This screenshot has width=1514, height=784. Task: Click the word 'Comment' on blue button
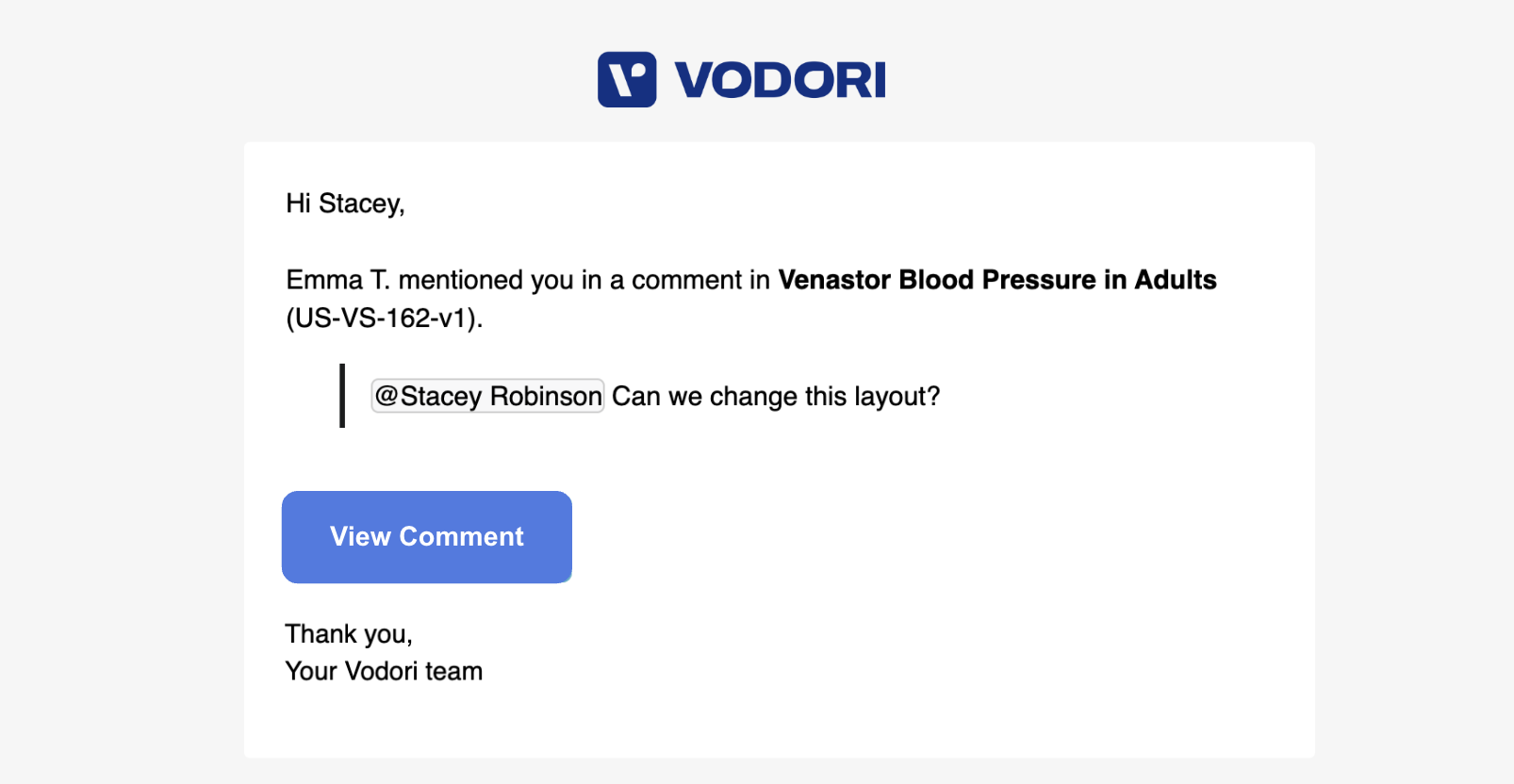coord(462,537)
